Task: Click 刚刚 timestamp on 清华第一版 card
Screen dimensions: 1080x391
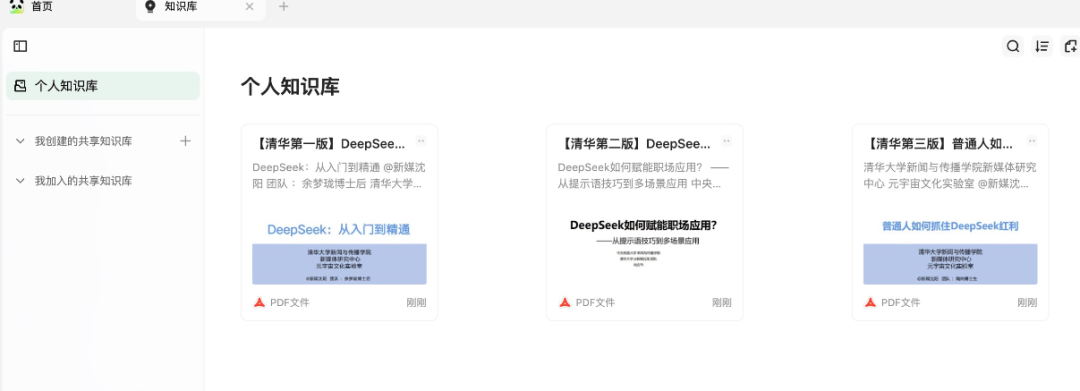Action: pyautogui.click(x=417, y=302)
